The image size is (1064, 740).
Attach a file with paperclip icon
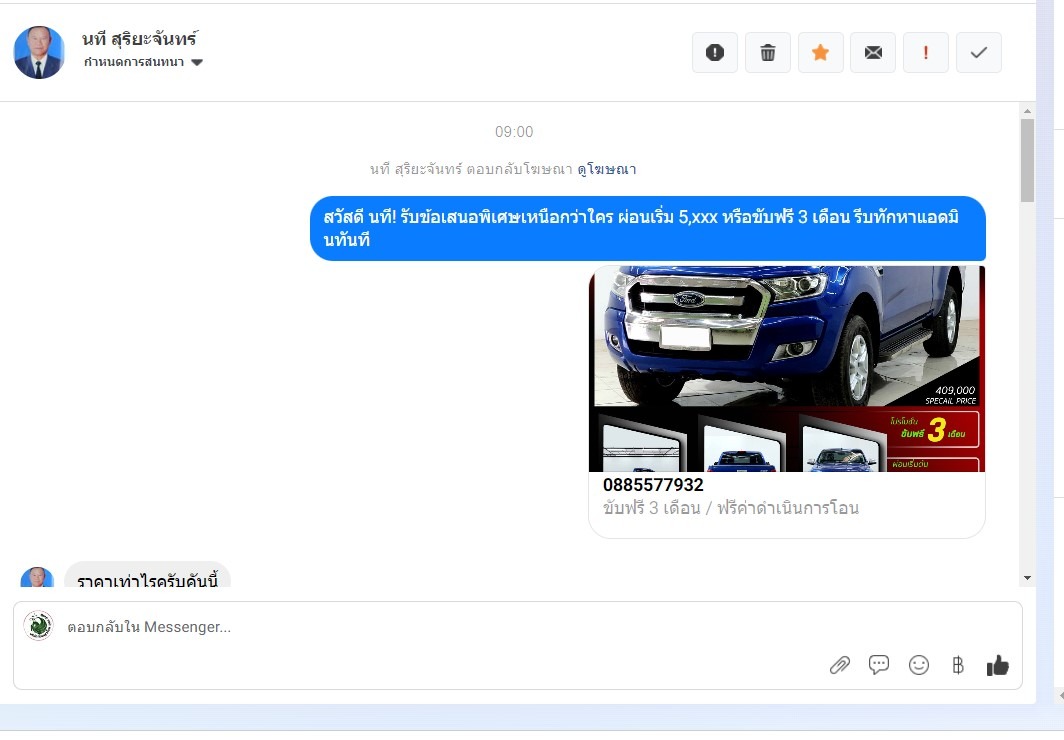pyautogui.click(x=839, y=665)
